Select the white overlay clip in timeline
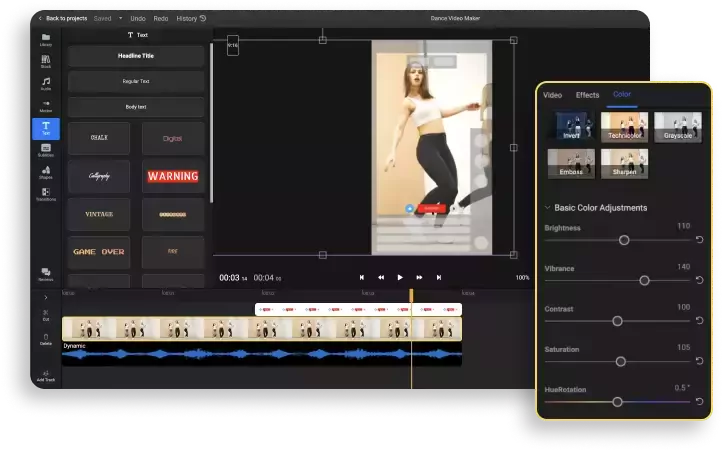Image resolution: width=723 pixels, height=451 pixels. click(x=358, y=309)
